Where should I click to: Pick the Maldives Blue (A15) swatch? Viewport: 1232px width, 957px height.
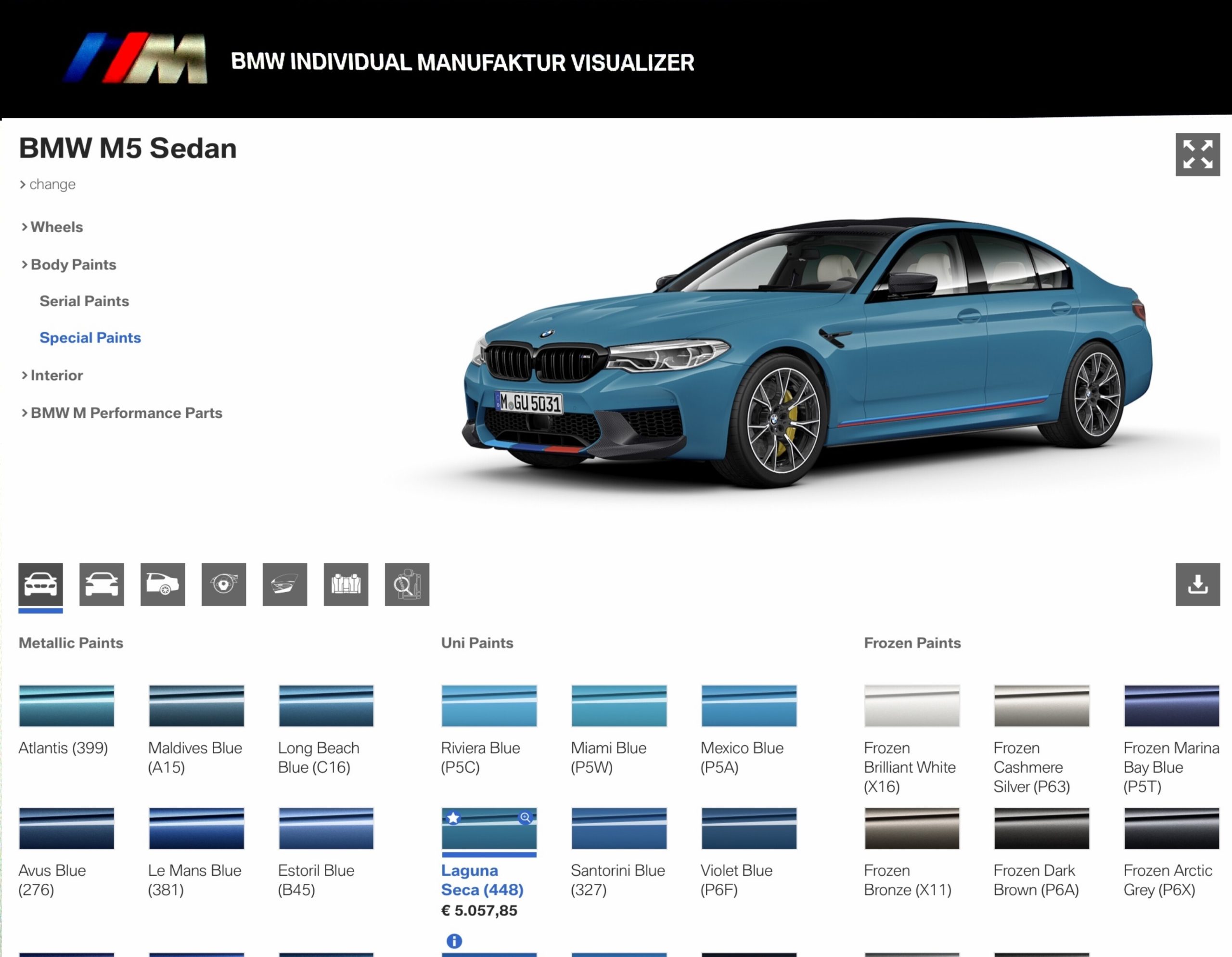pos(196,706)
